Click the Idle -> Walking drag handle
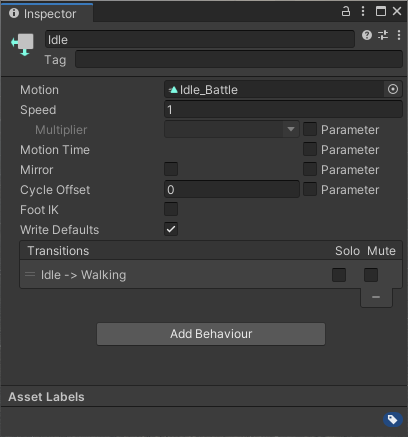Image resolution: width=408 pixels, height=437 pixels. 30,274
